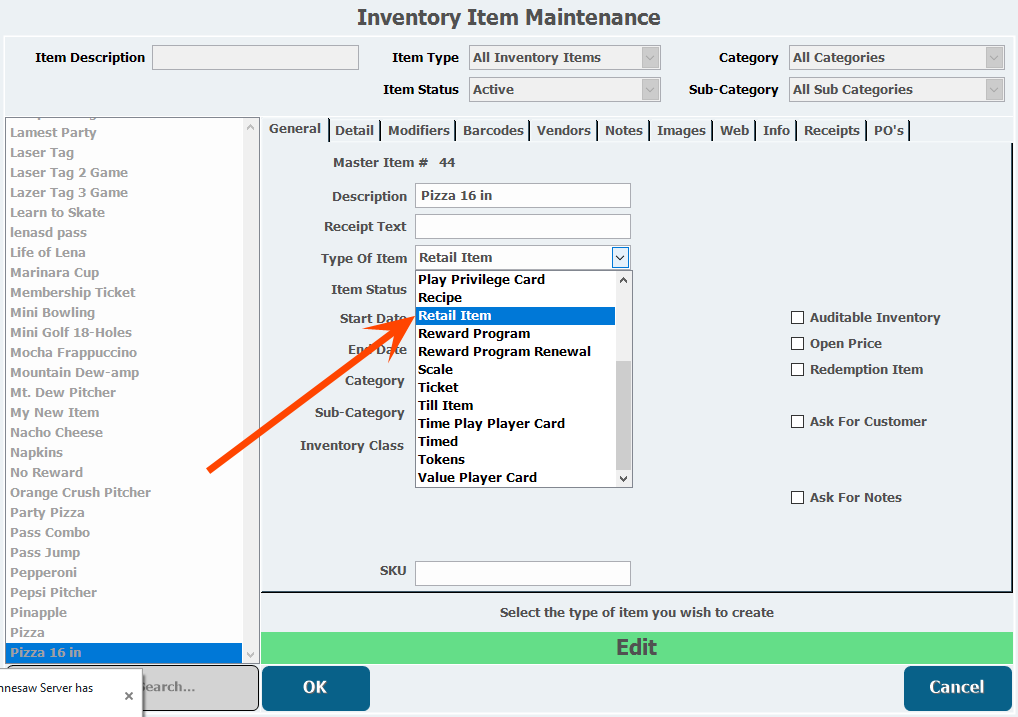
Task: Open the Barcodes tab
Action: point(493,130)
